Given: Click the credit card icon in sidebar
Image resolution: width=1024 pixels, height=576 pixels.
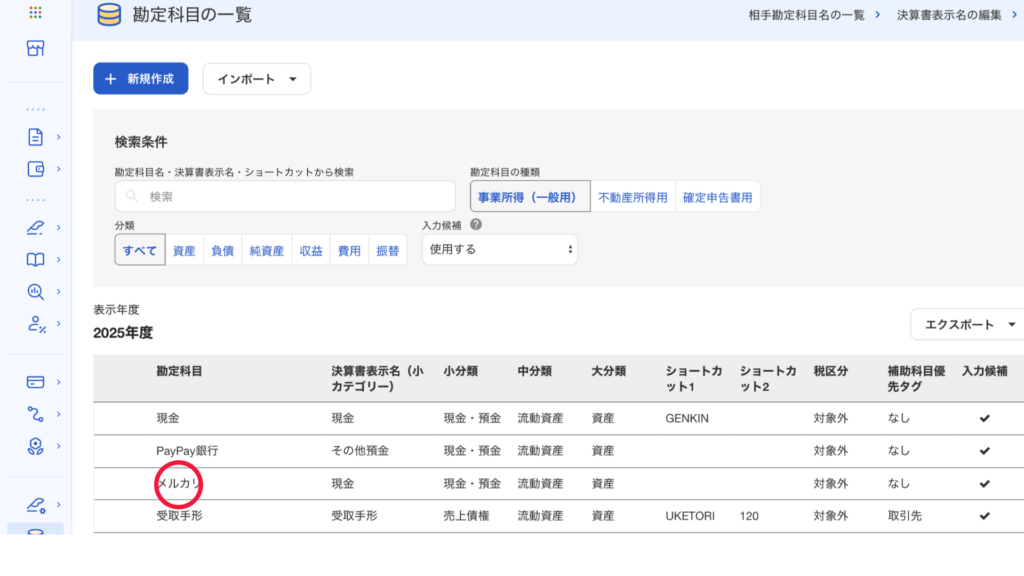Looking at the screenshot, I should [35, 382].
